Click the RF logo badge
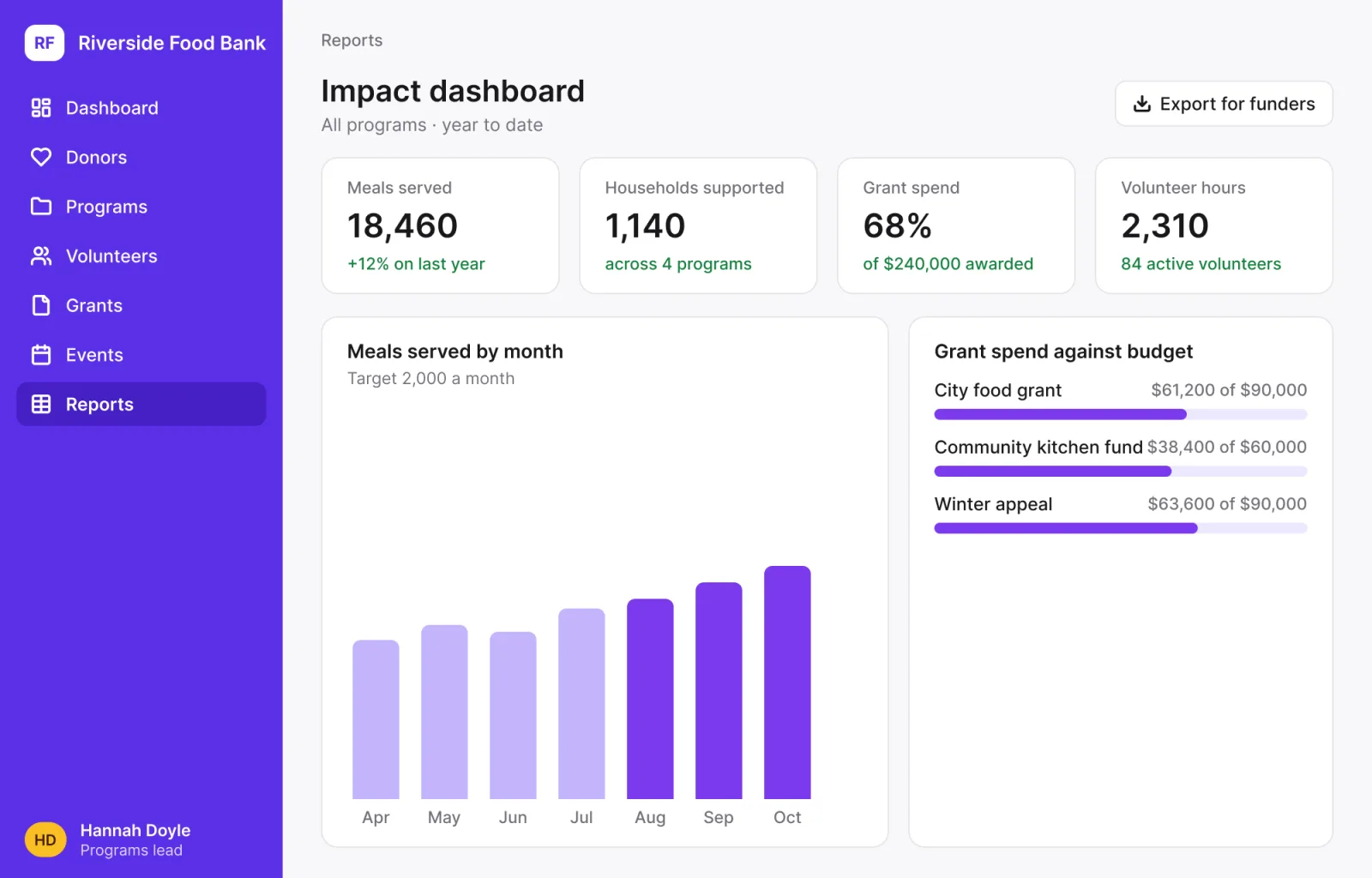The height and width of the screenshot is (878, 1372). click(45, 43)
